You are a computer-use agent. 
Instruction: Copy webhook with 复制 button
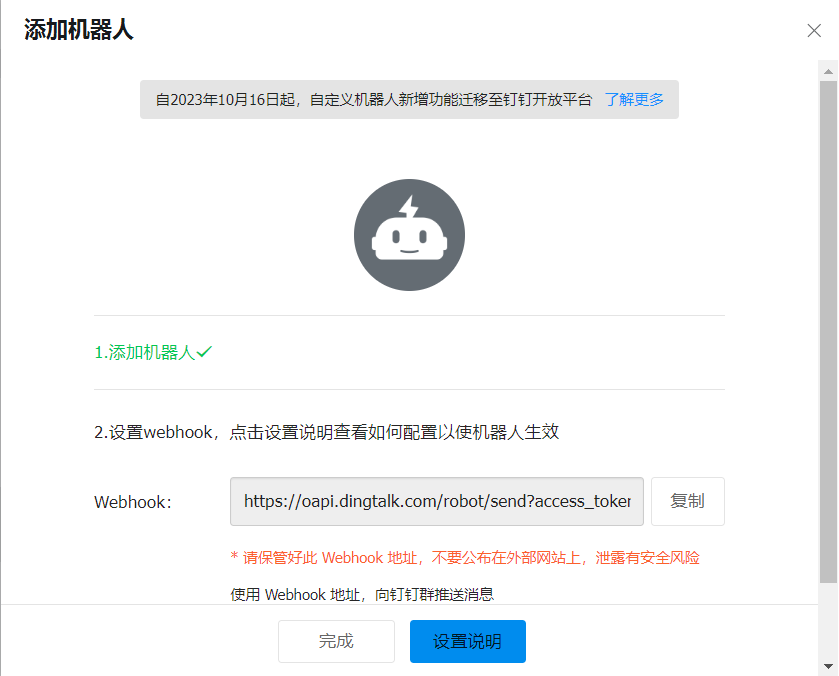click(688, 502)
